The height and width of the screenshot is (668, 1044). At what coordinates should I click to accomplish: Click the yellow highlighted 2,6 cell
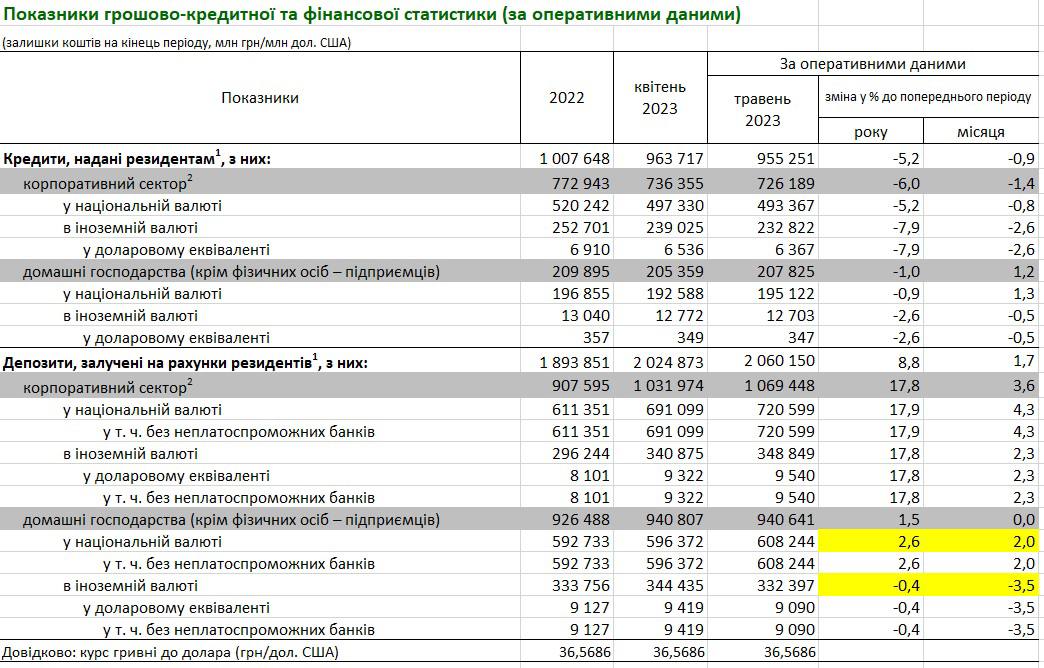pos(873,541)
